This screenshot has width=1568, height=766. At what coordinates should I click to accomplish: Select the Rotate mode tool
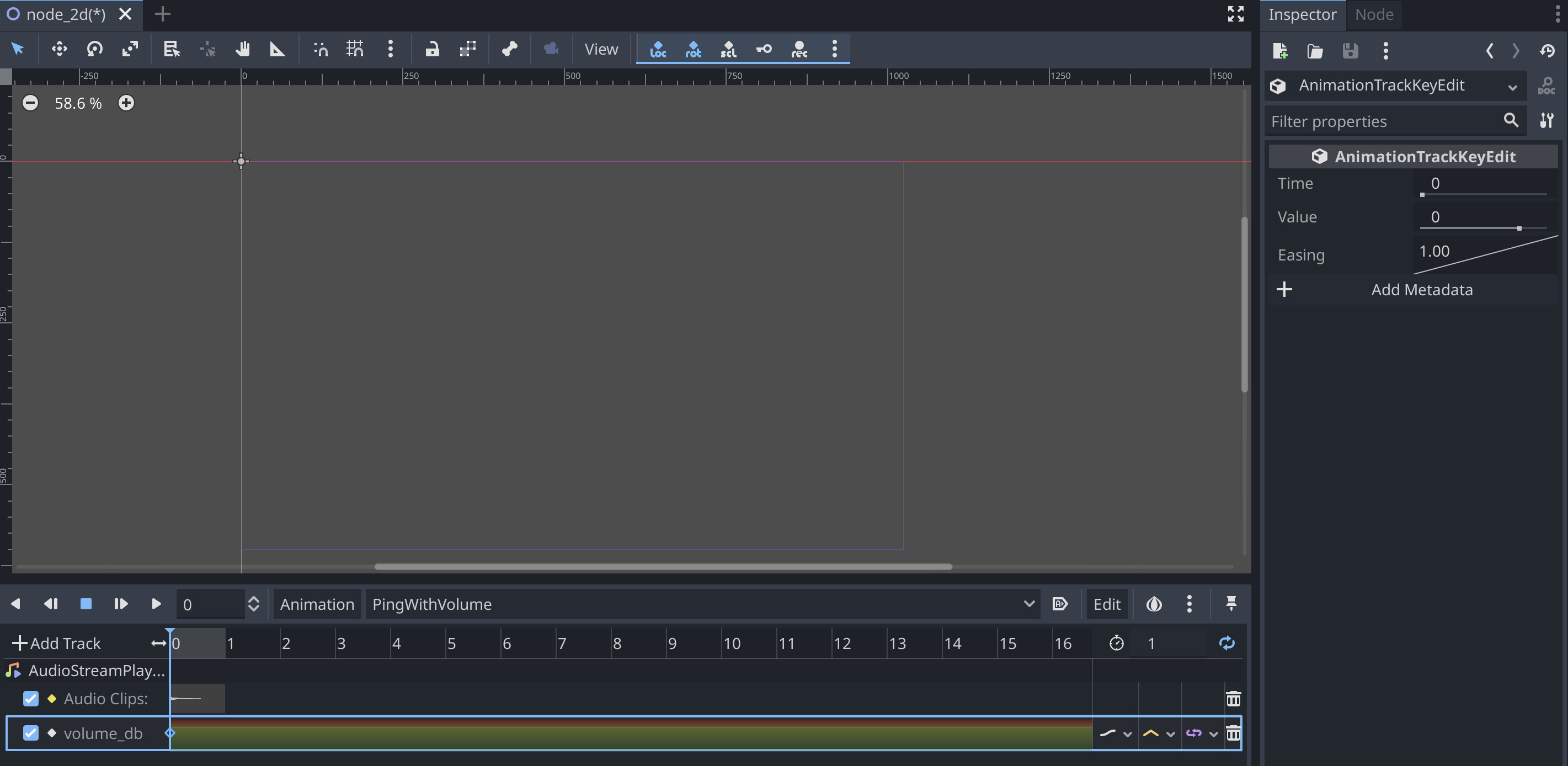point(94,49)
